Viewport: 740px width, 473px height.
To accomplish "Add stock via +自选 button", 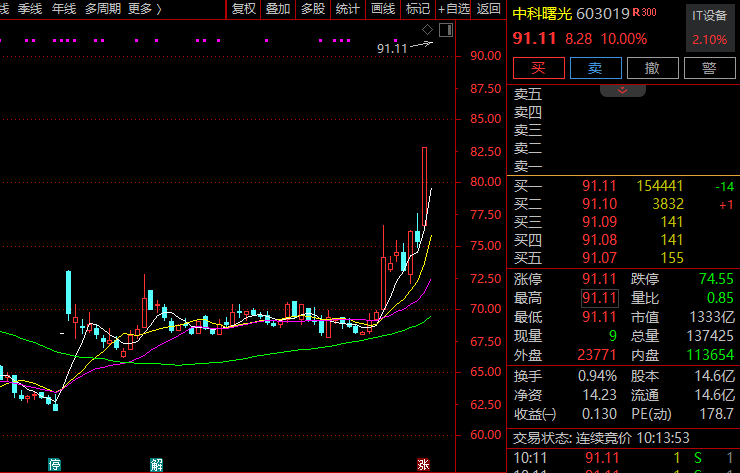I will [x=454, y=9].
